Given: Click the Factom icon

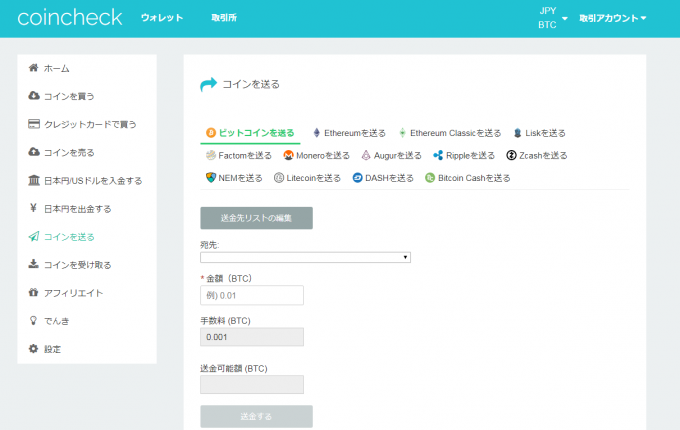Looking at the screenshot, I should point(211,155).
